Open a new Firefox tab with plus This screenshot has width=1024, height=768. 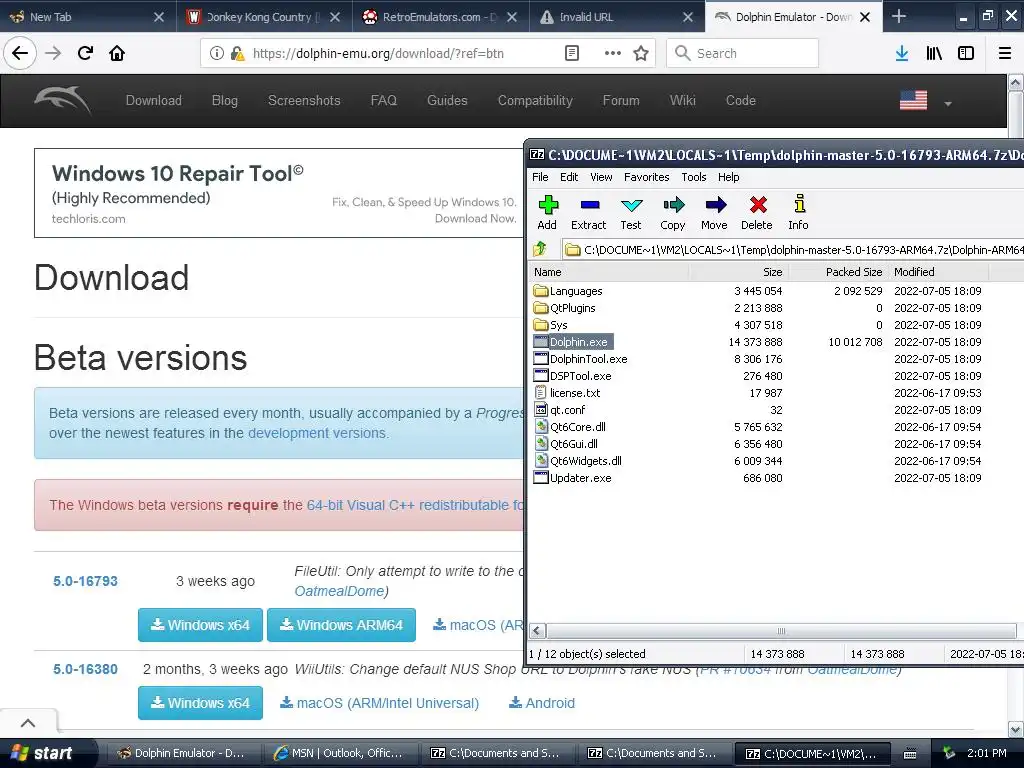(x=899, y=16)
